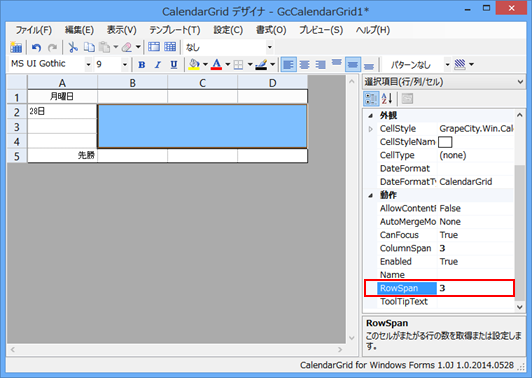Click the ColumnSpan value field

pyautogui.click(x=475, y=248)
